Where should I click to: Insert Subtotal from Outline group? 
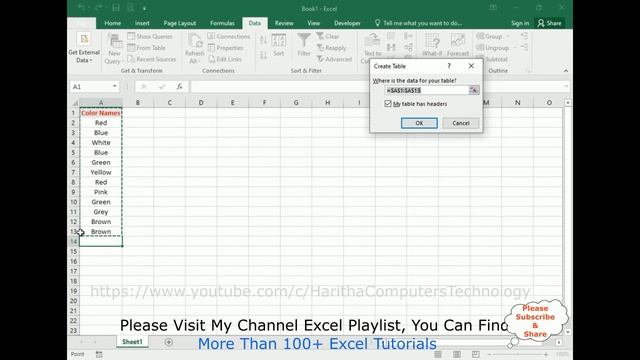[x=492, y=59]
